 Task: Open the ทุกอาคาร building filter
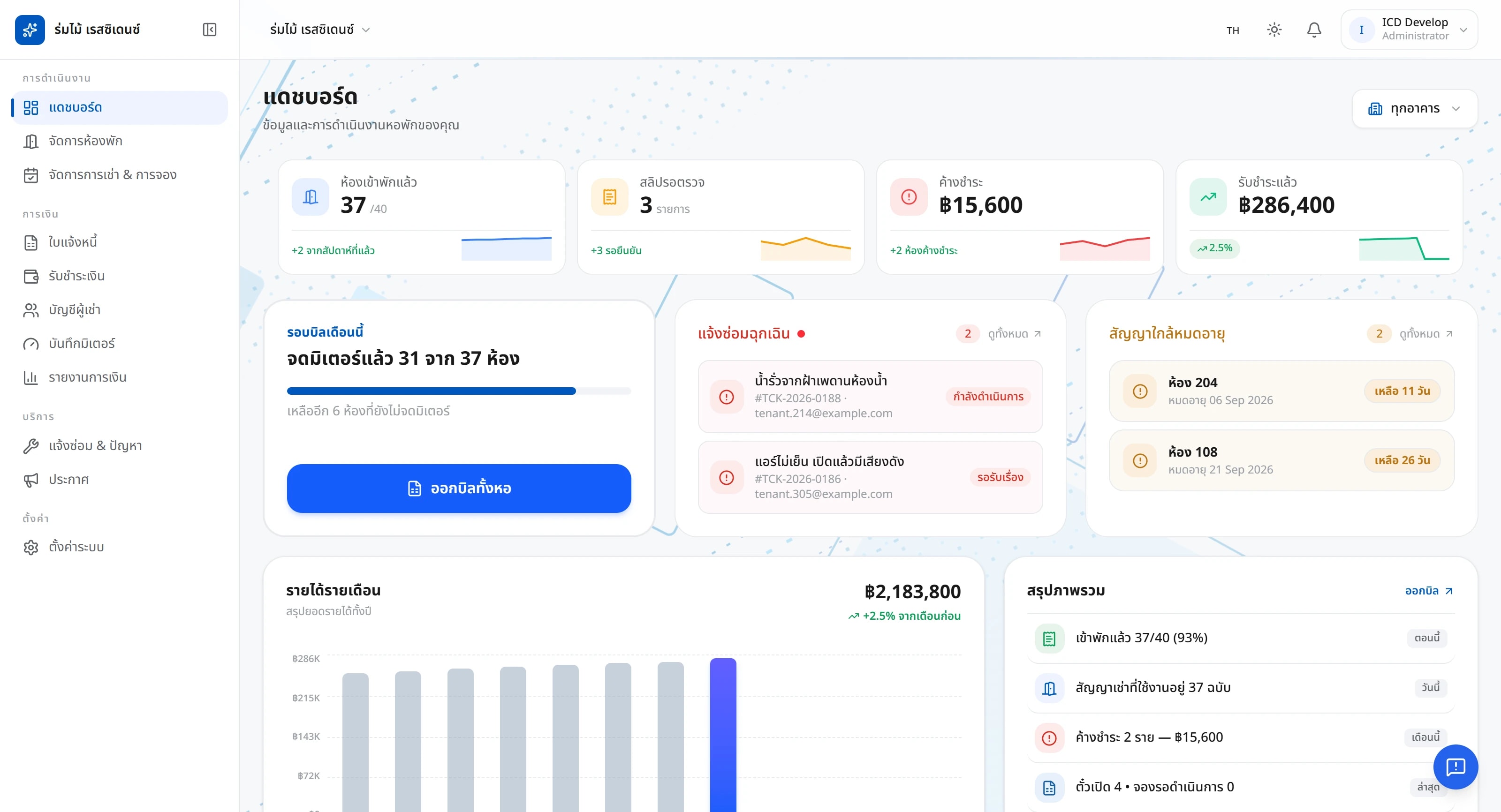pos(1414,108)
